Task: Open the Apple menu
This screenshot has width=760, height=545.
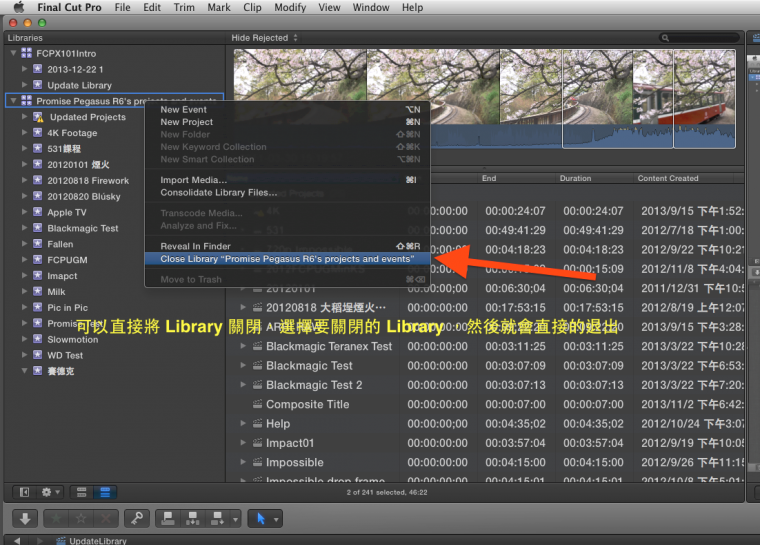Action: 19,7
